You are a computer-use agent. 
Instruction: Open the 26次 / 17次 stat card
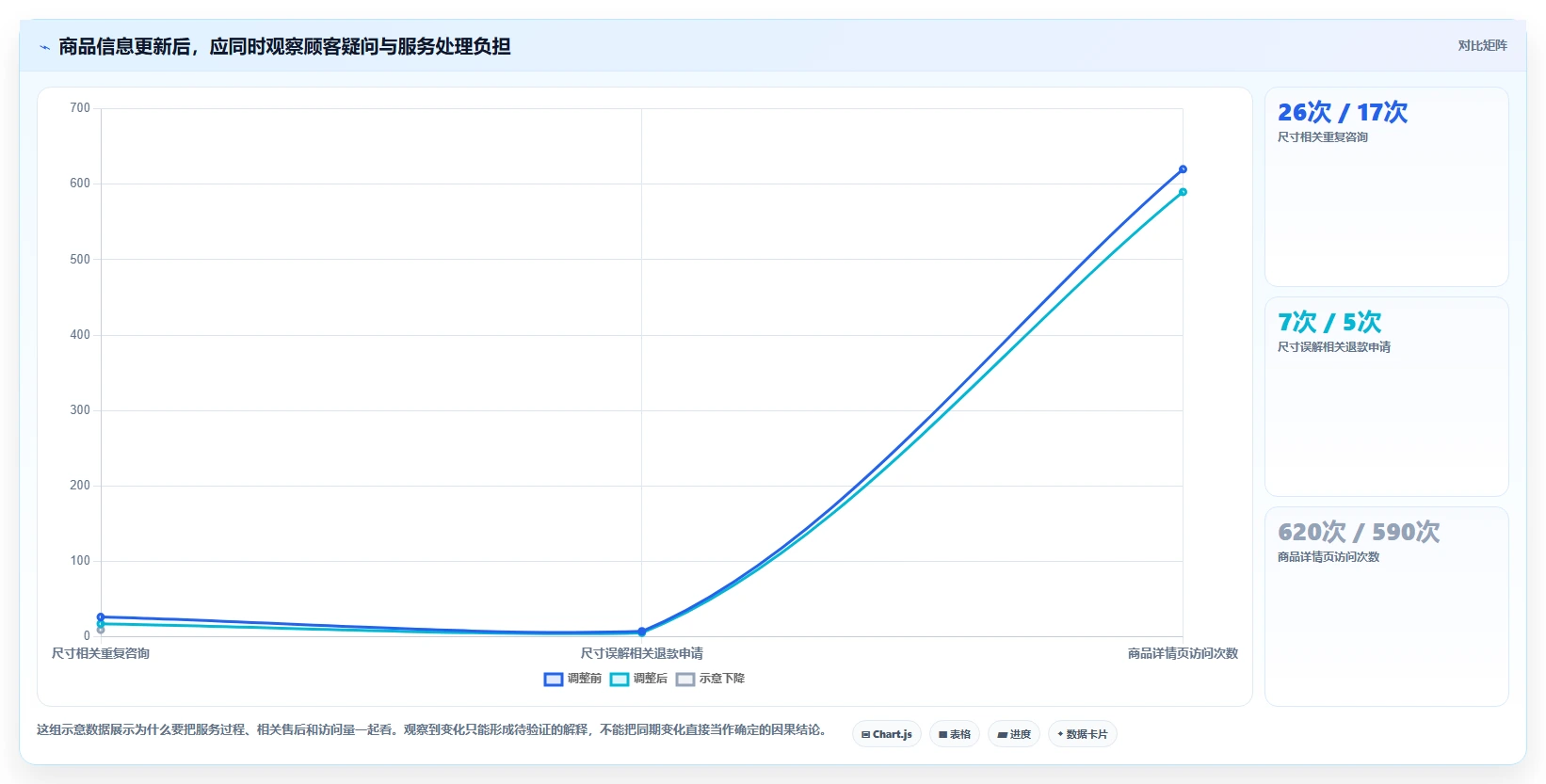[x=1386, y=186]
